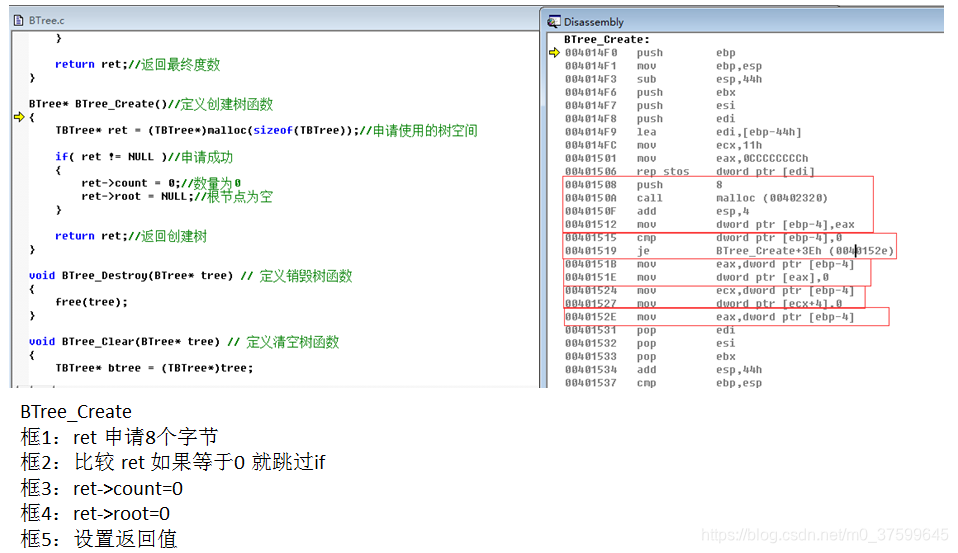Click the 'TBTree* btree = (TBTree*)tree;' line
The height and width of the screenshot is (553, 958).
(154, 368)
